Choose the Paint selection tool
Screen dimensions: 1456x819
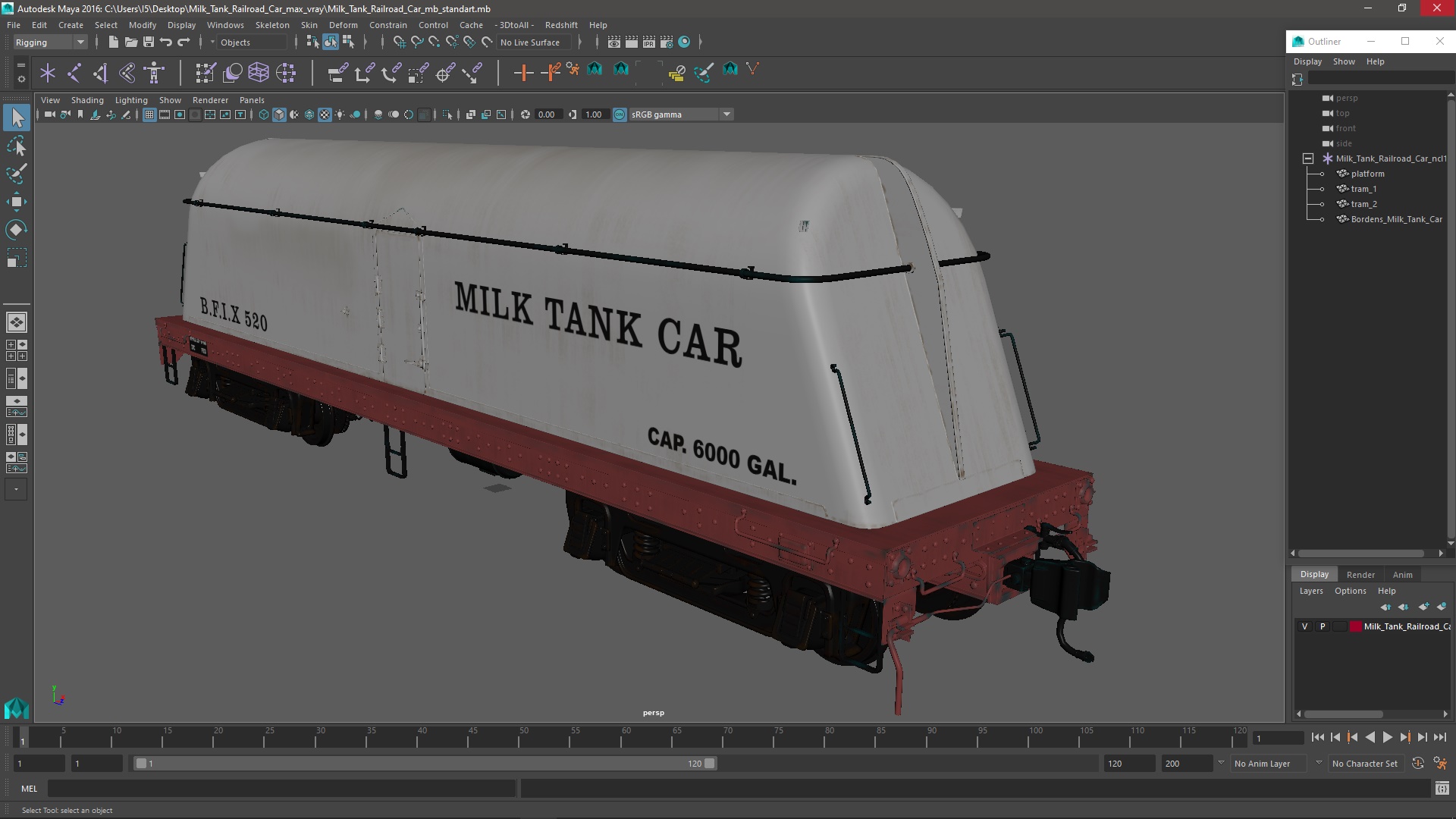[17, 174]
